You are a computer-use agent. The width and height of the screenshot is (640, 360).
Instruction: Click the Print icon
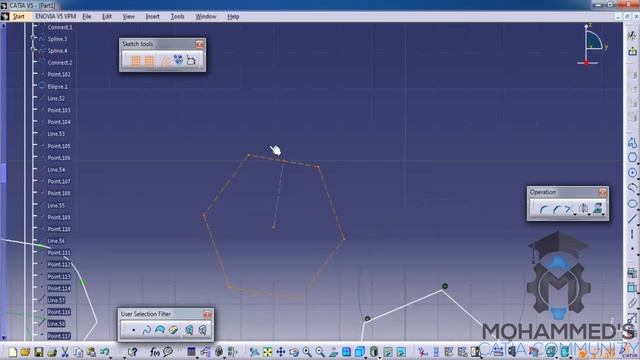[x=52, y=352]
